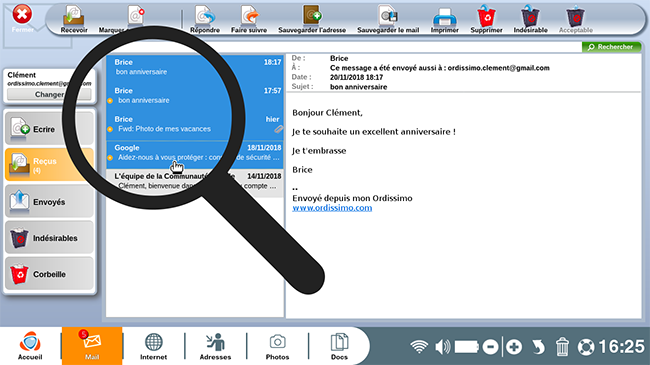Screen dimensions: 650x365
Task: Click the Changer account button
Action: [49, 95]
